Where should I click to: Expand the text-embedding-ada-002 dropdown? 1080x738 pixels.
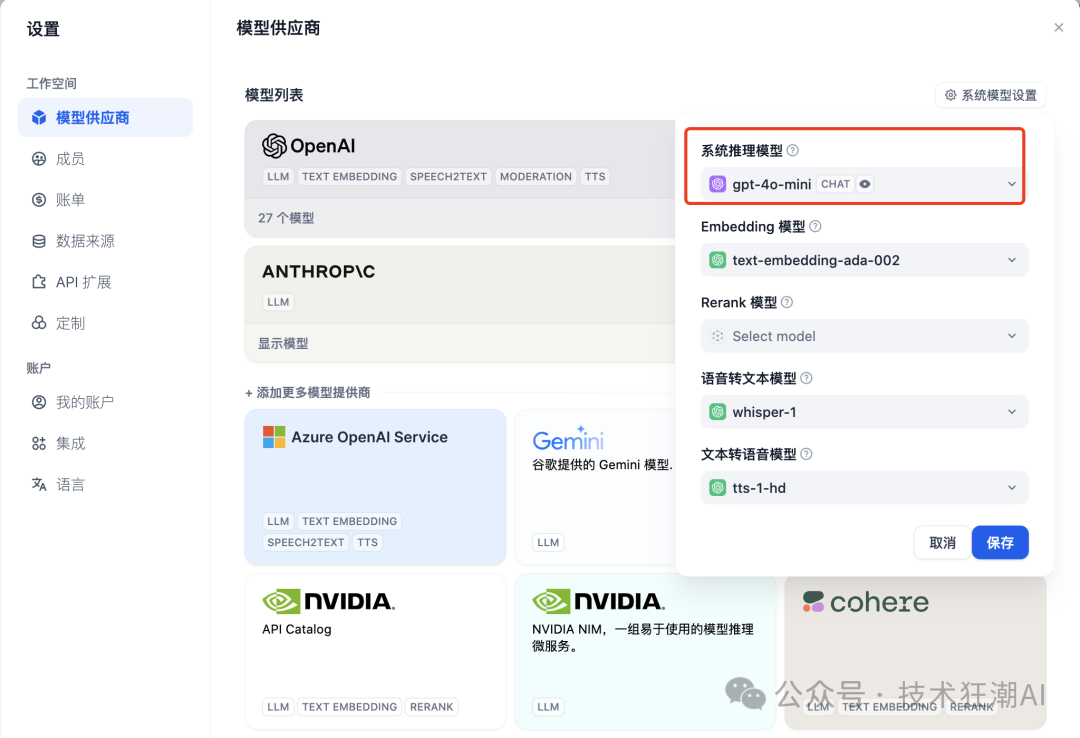point(864,260)
